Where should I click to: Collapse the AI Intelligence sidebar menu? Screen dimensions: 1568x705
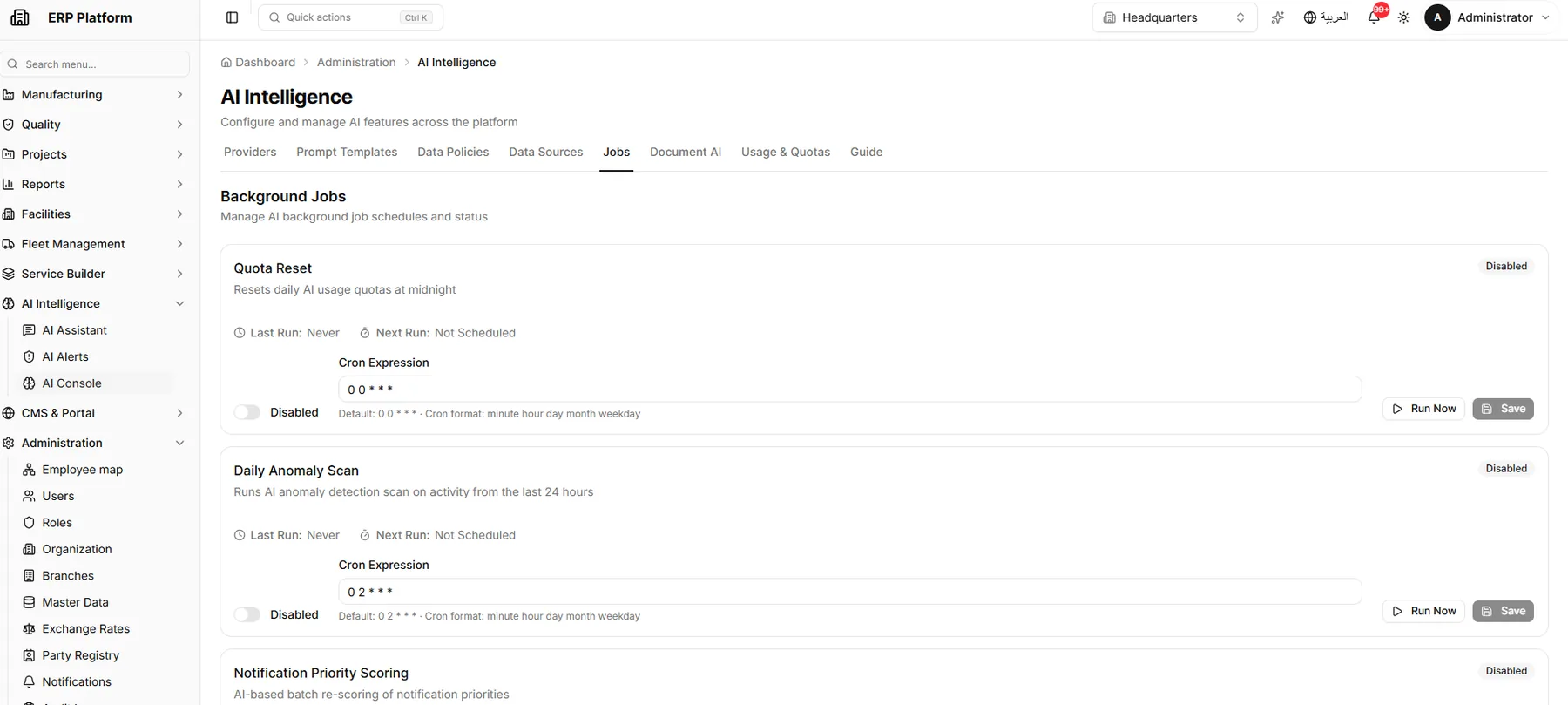(x=94, y=304)
